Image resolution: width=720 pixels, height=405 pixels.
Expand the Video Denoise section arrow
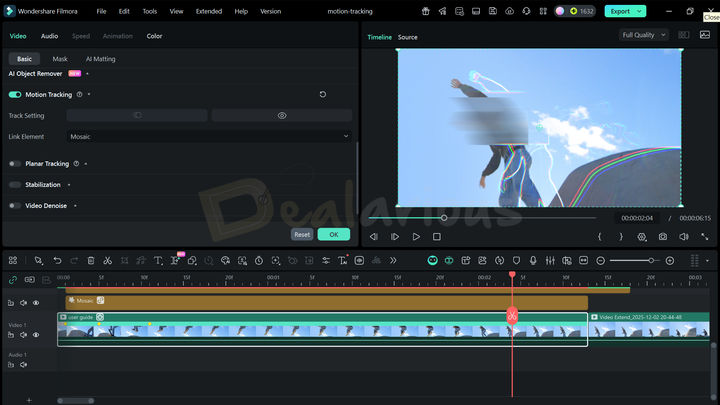pyautogui.click(x=75, y=206)
